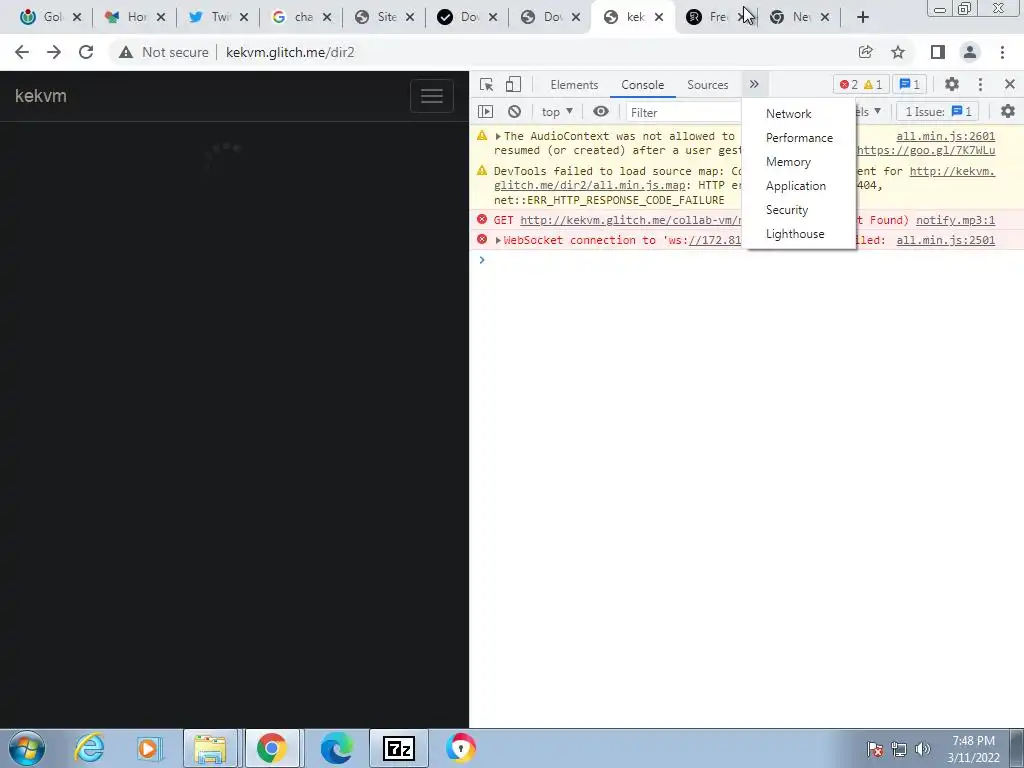Image resolution: width=1024 pixels, height=768 pixels.
Task: Choose Security from the overflow menu
Action: tap(787, 210)
